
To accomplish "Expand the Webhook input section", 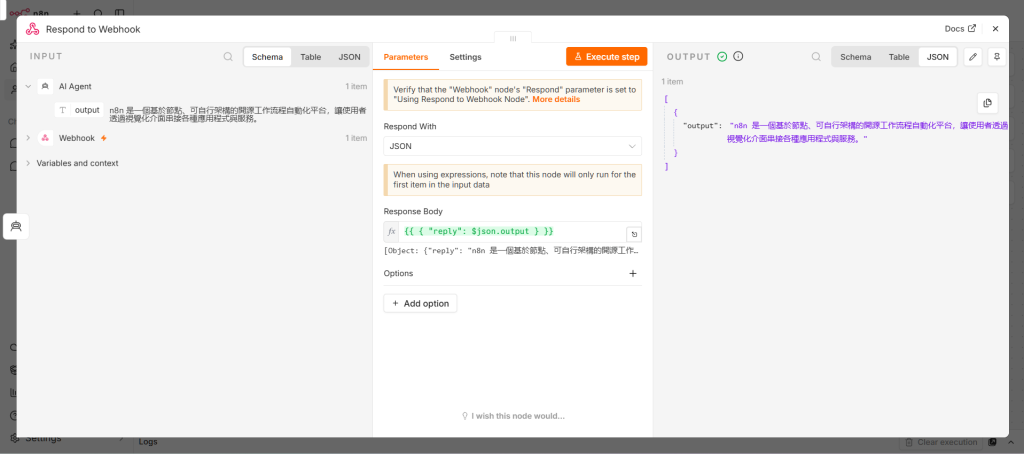I will (28, 138).
